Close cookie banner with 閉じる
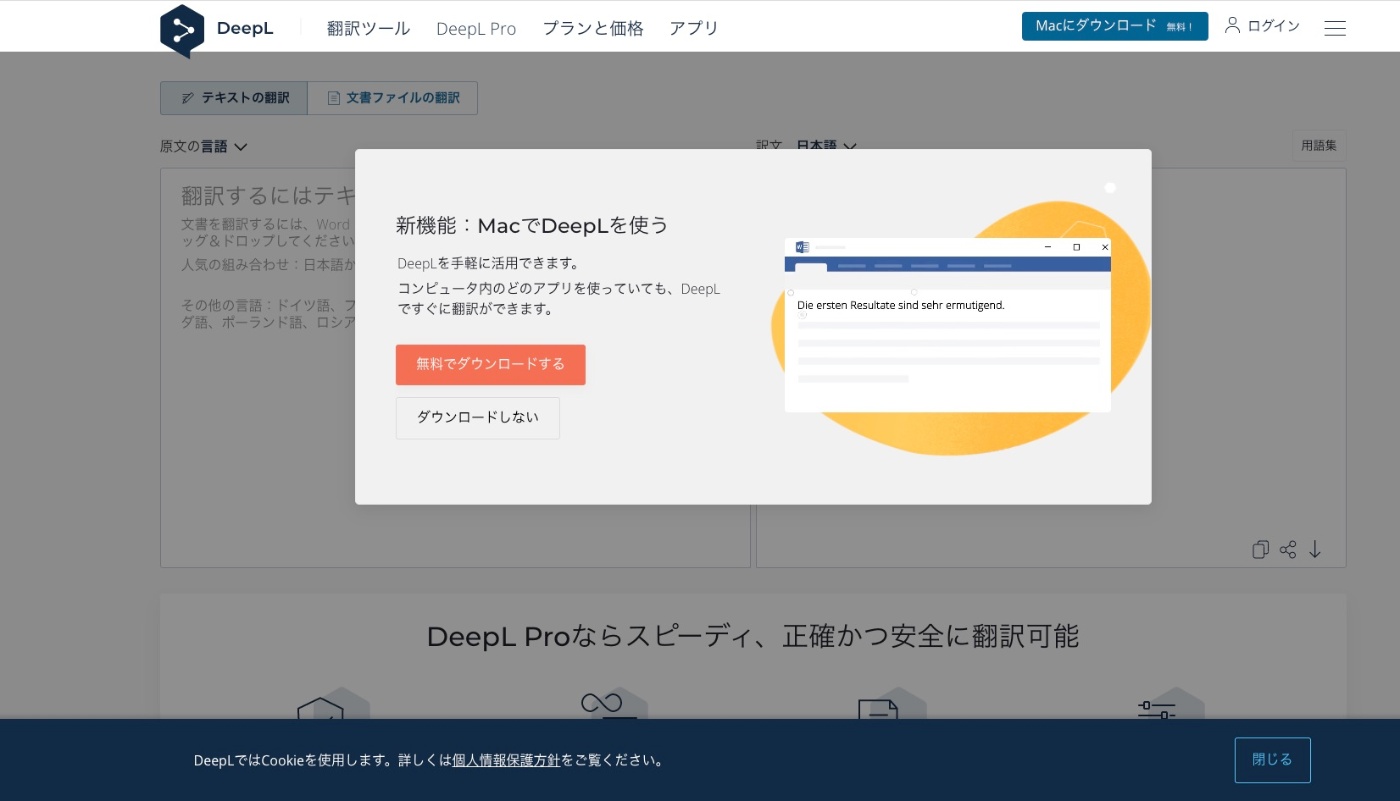The width and height of the screenshot is (1400, 801). click(x=1272, y=760)
